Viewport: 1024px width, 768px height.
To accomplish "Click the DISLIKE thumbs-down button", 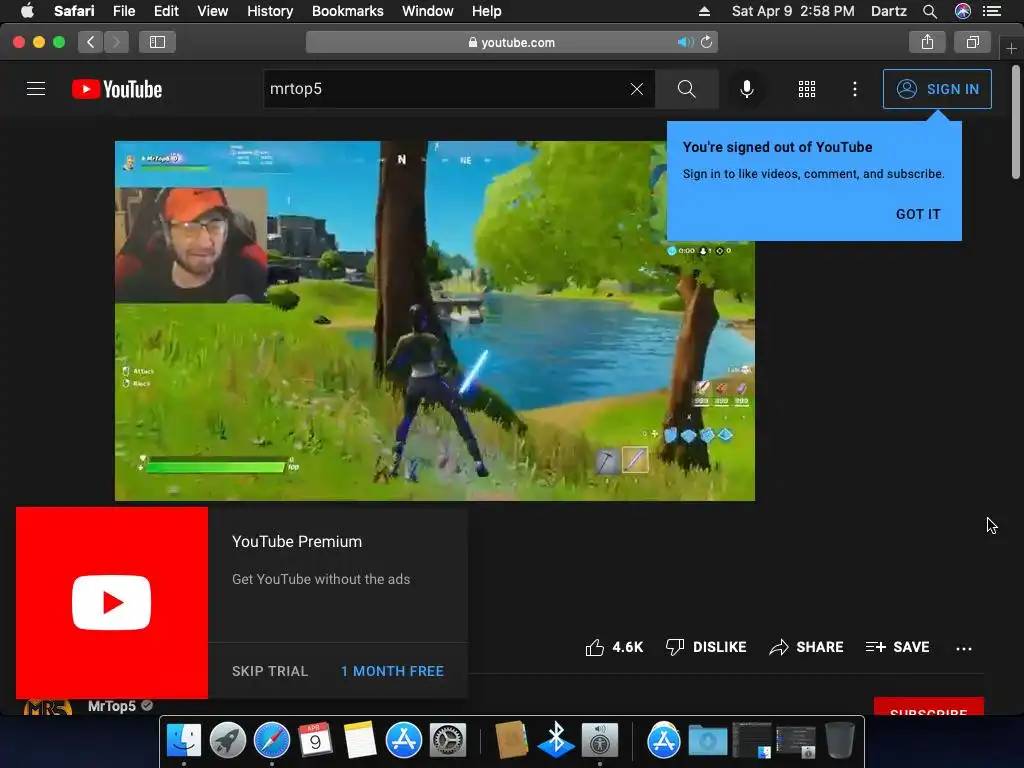I will [x=705, y=647].
